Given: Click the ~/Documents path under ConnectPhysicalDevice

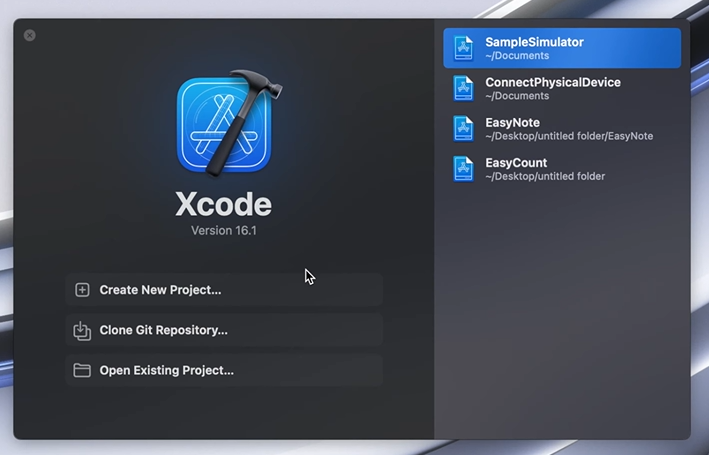Looking at the screenshot, I should coord(517,96).
